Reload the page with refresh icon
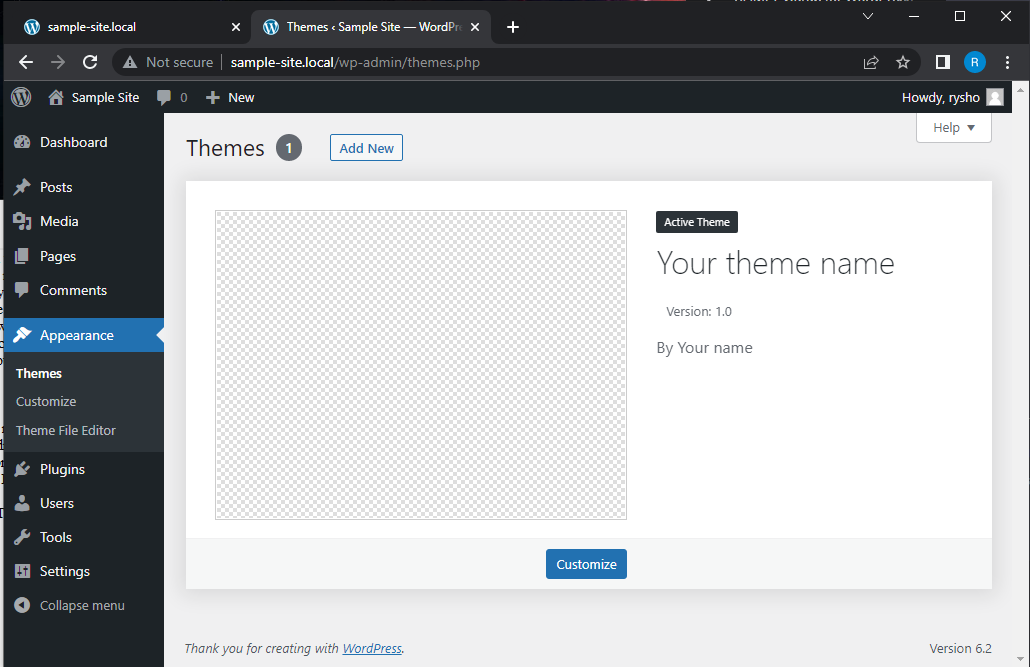The image size is (1030, 667). pos(90,62)
